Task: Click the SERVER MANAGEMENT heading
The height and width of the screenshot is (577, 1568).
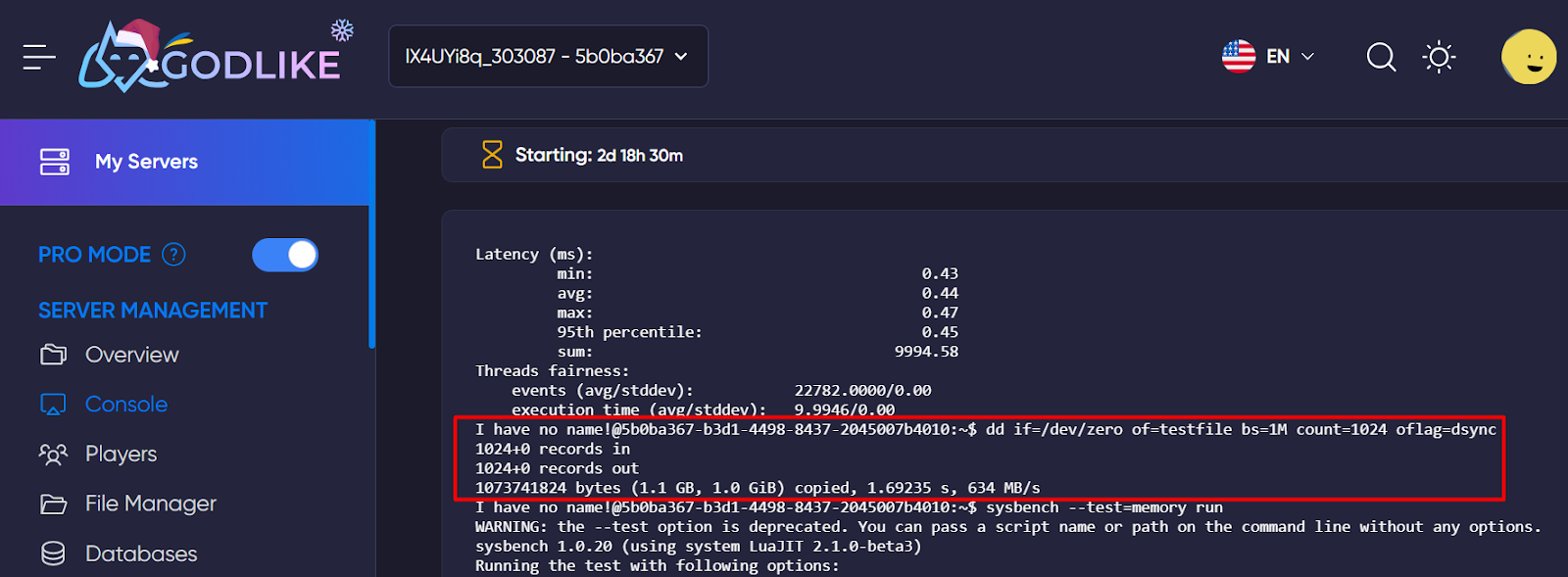Action: (153, 311)
